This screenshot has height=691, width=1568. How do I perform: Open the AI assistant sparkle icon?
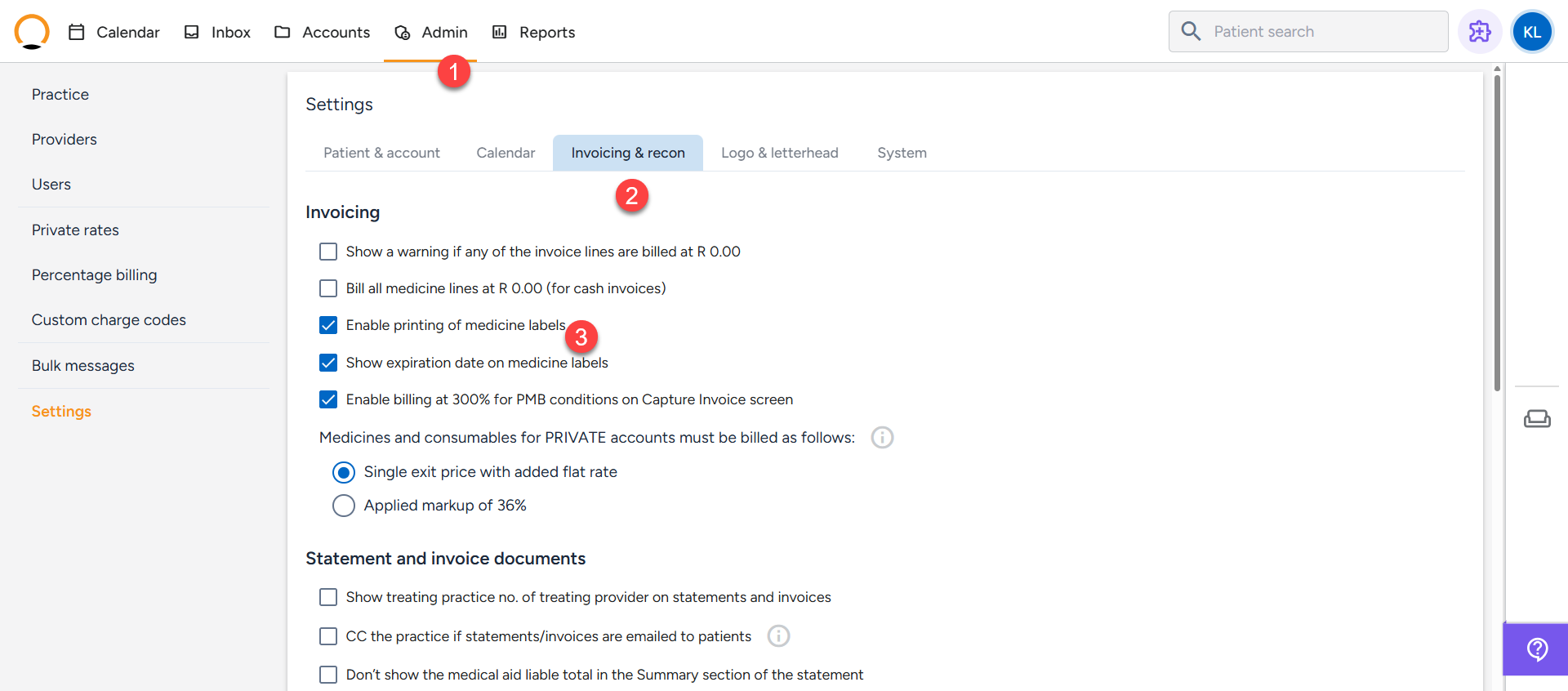[1480, 32]
